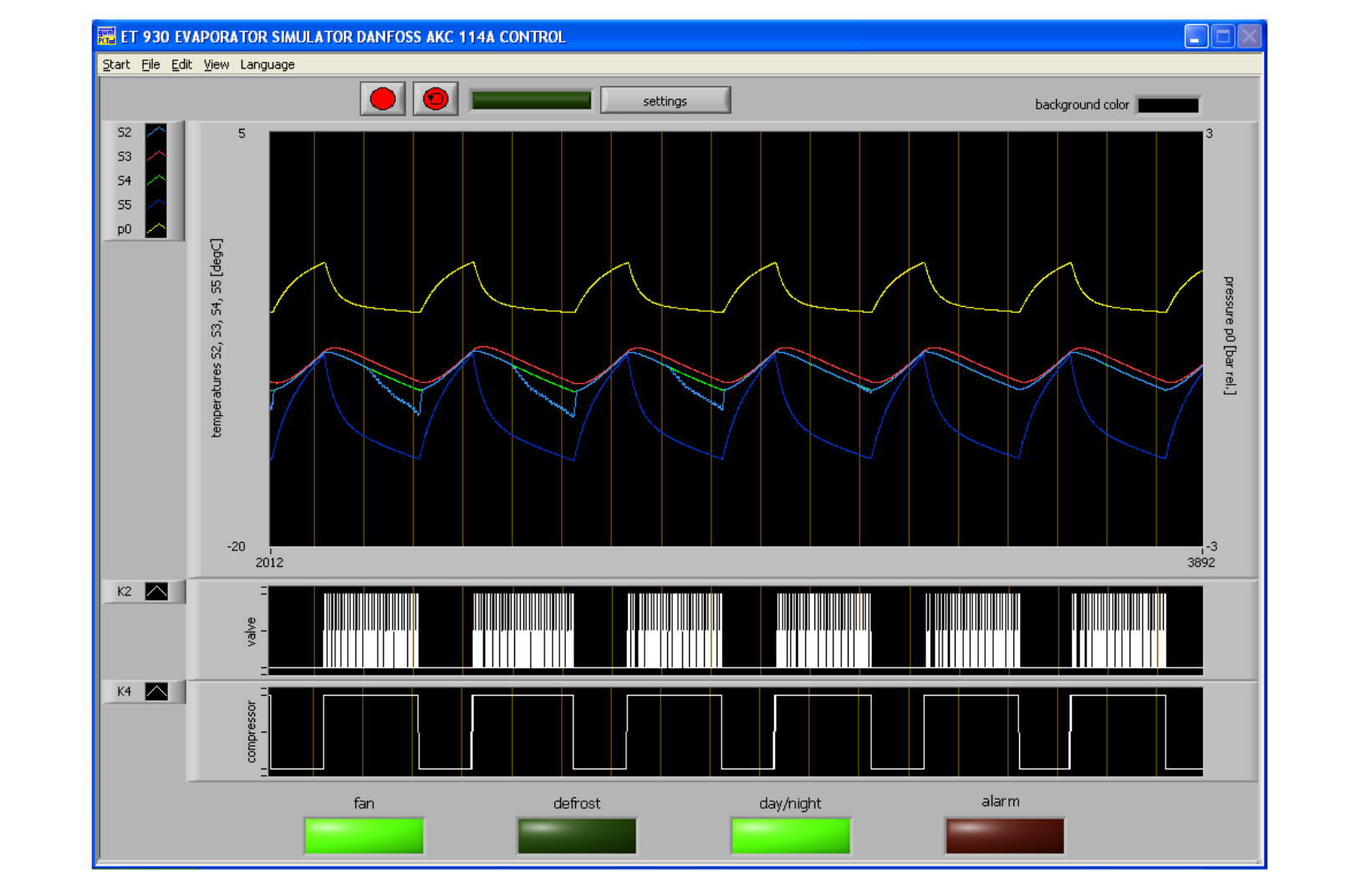Click the S4 green plot legend icon
The image size is (1372, 889).
pos(156,181)
